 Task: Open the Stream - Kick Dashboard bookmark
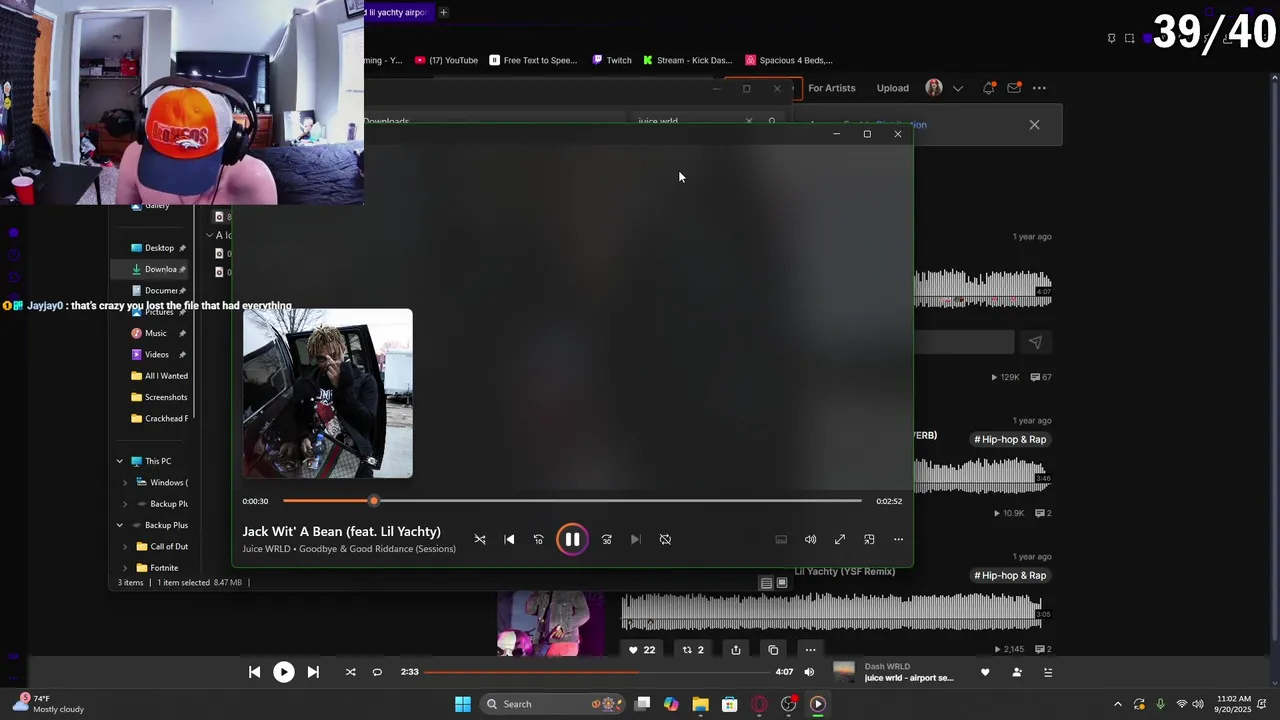click(x=687, y=60)
